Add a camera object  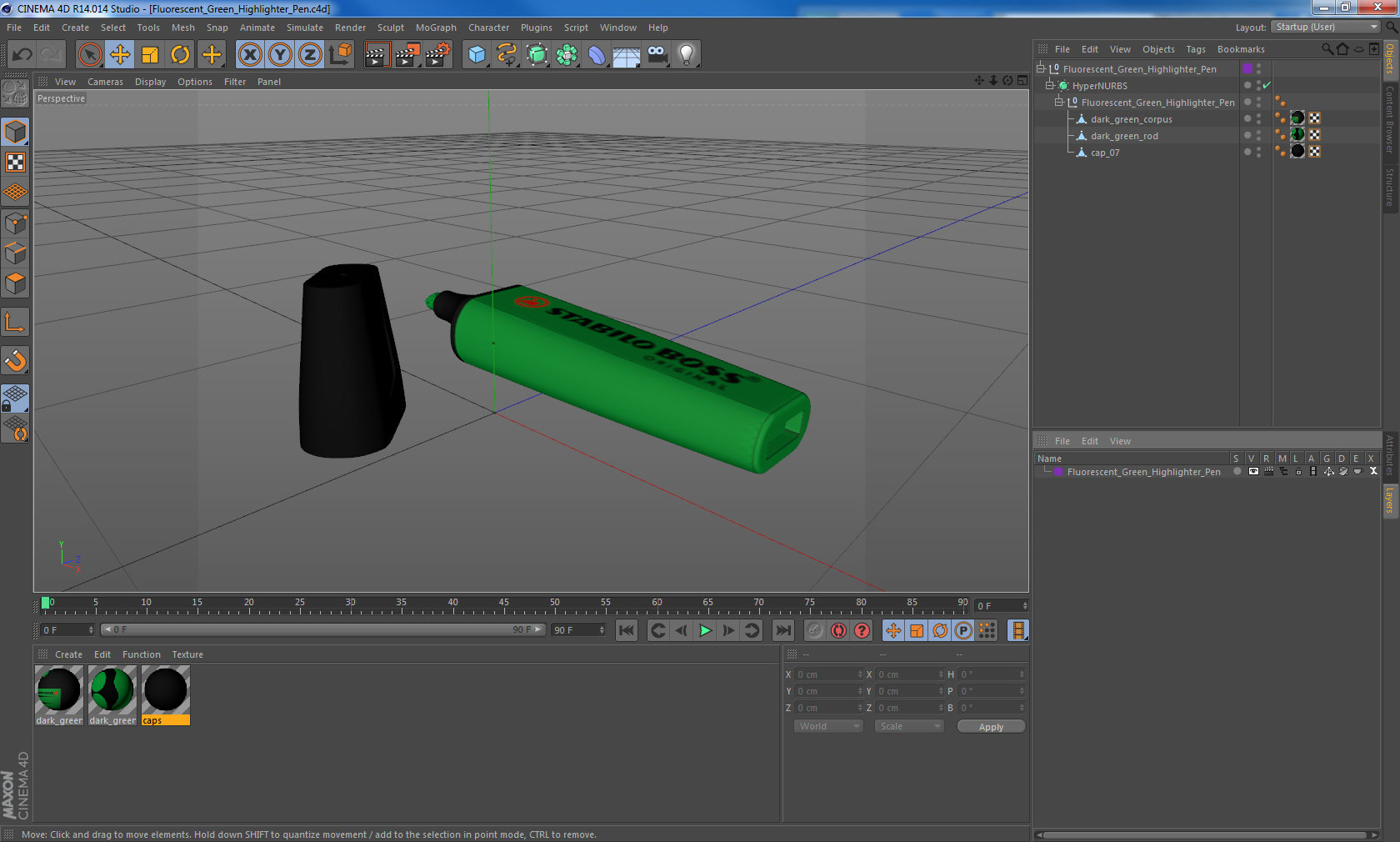pyautogui.click(x=657, y=55)
